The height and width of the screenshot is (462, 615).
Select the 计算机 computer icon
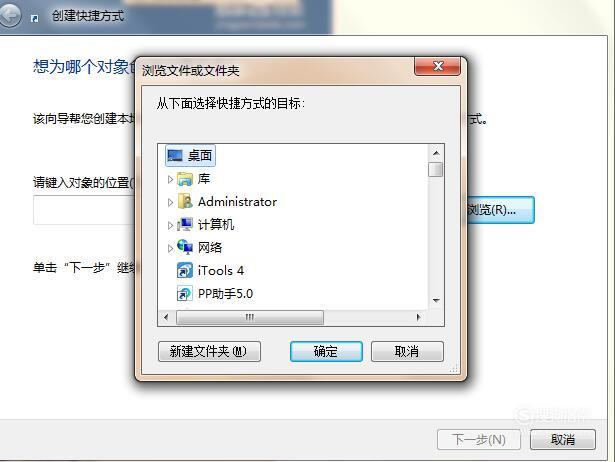[185, 224]
